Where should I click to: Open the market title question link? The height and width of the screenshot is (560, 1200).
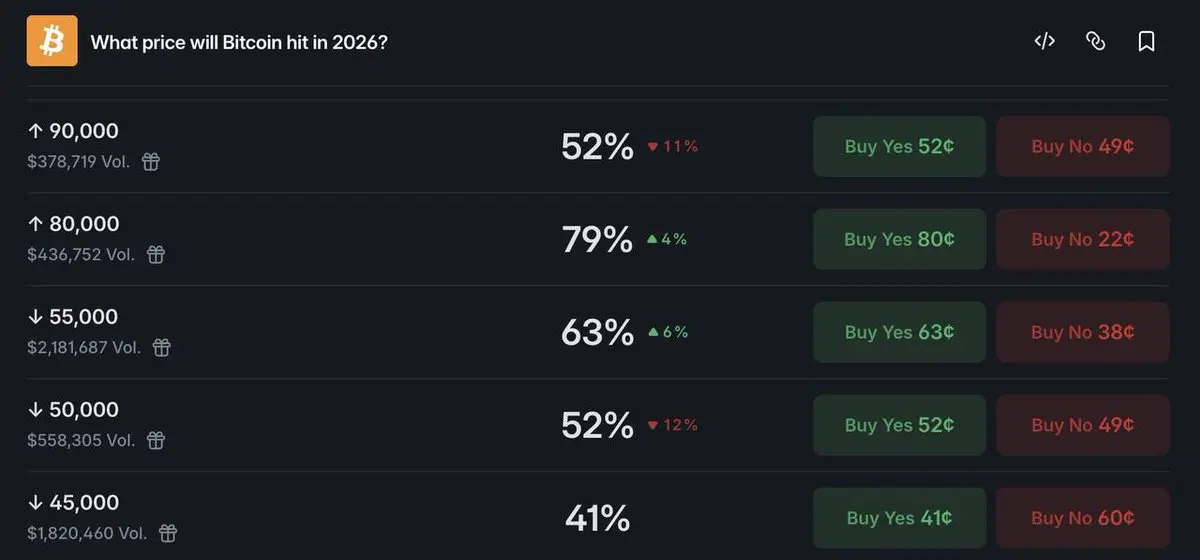point(239,43)
